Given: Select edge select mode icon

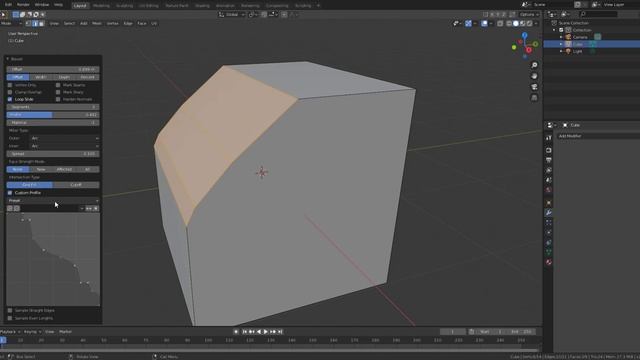Looking at the screenshot, I should 35,24.
